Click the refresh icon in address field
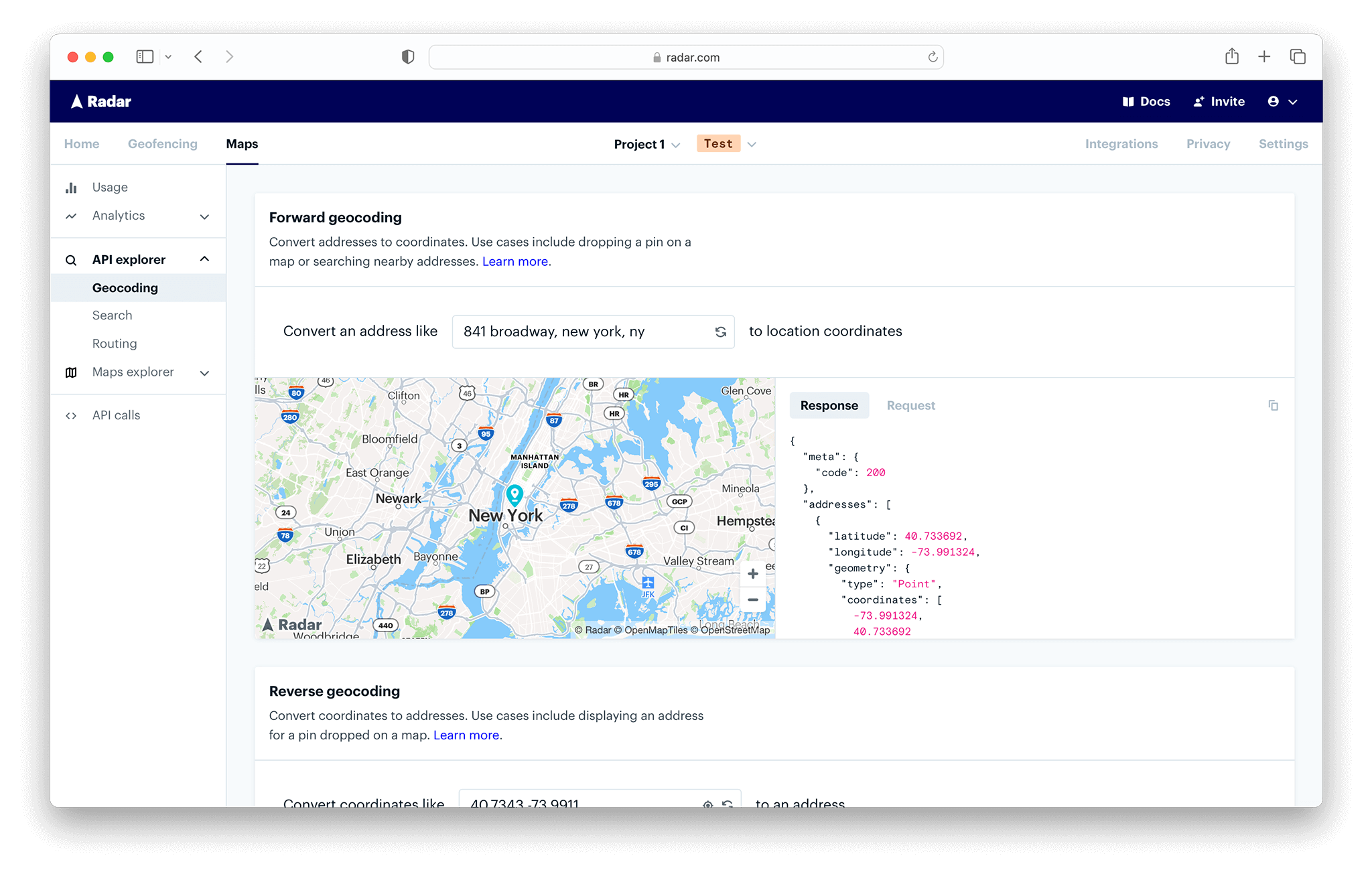This screenshot has width=1372, height=872. coord(721,332)
